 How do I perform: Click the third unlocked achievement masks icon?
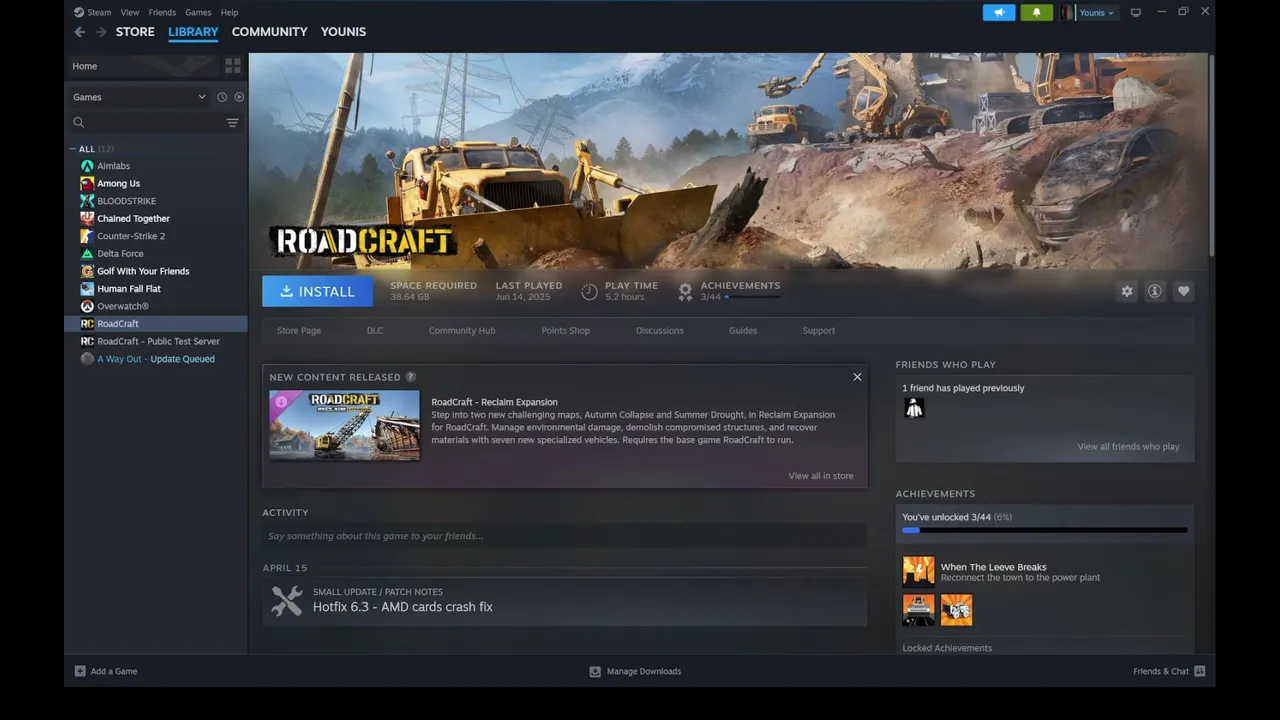pyautogui.click(x=957, y=610)
